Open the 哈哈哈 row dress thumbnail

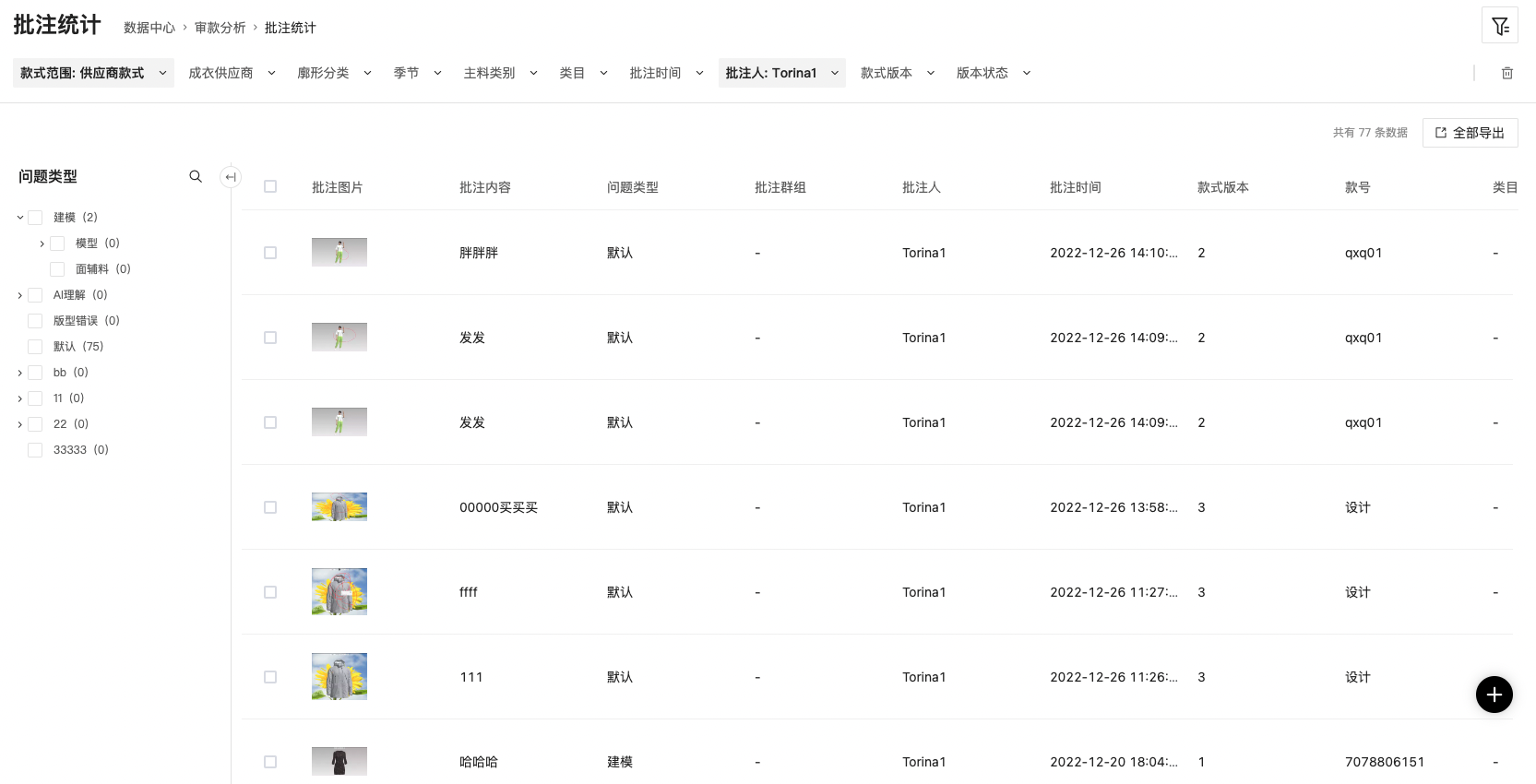point(339,761)
